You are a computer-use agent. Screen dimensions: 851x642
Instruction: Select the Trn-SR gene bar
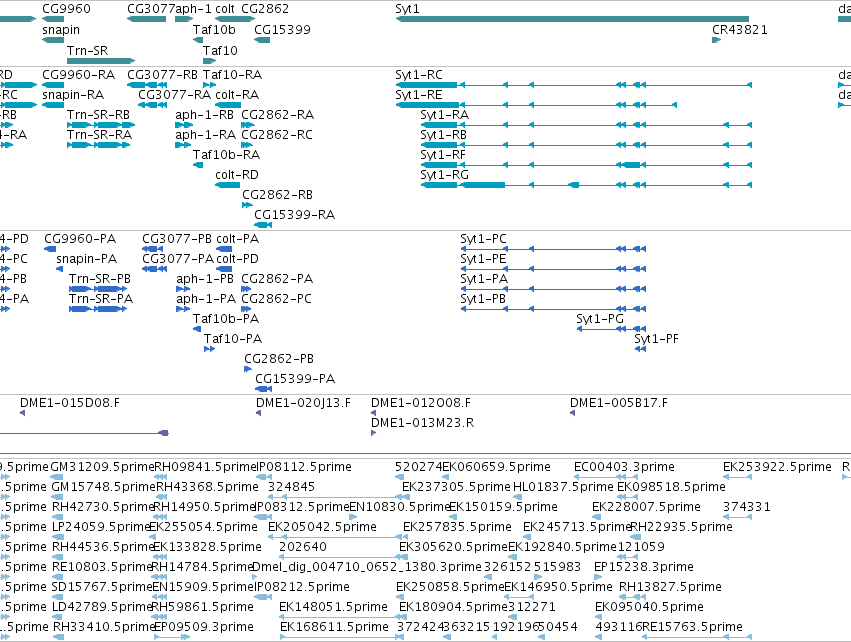point(101,61)
